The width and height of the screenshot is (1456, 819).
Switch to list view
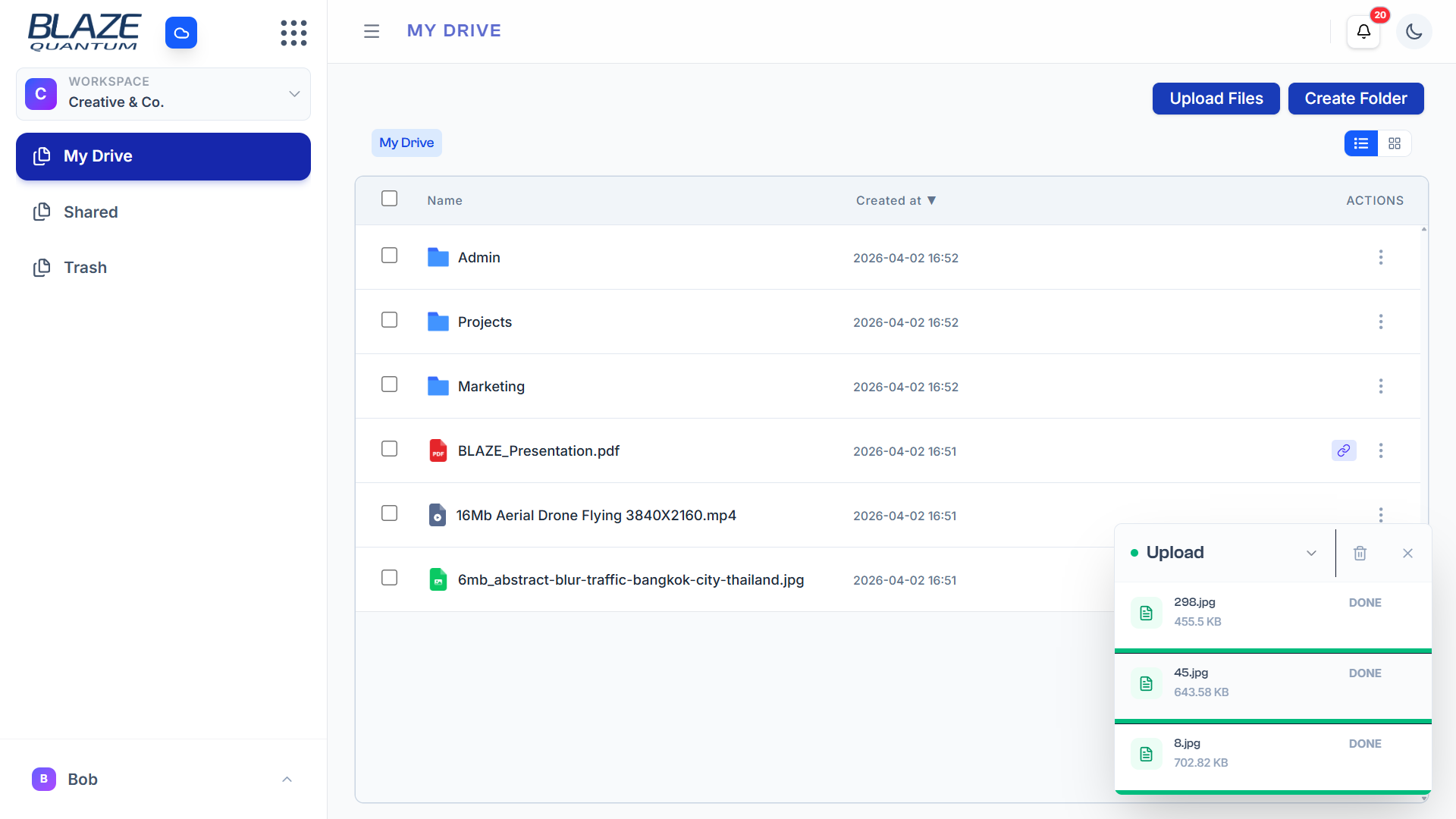[x=1361, y=143]
